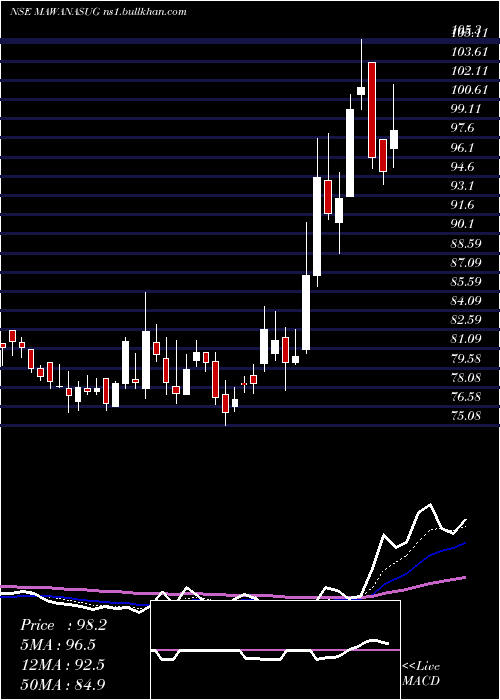
Task: Click the tall white candle topping near 99.11
Action: (350, 153)
